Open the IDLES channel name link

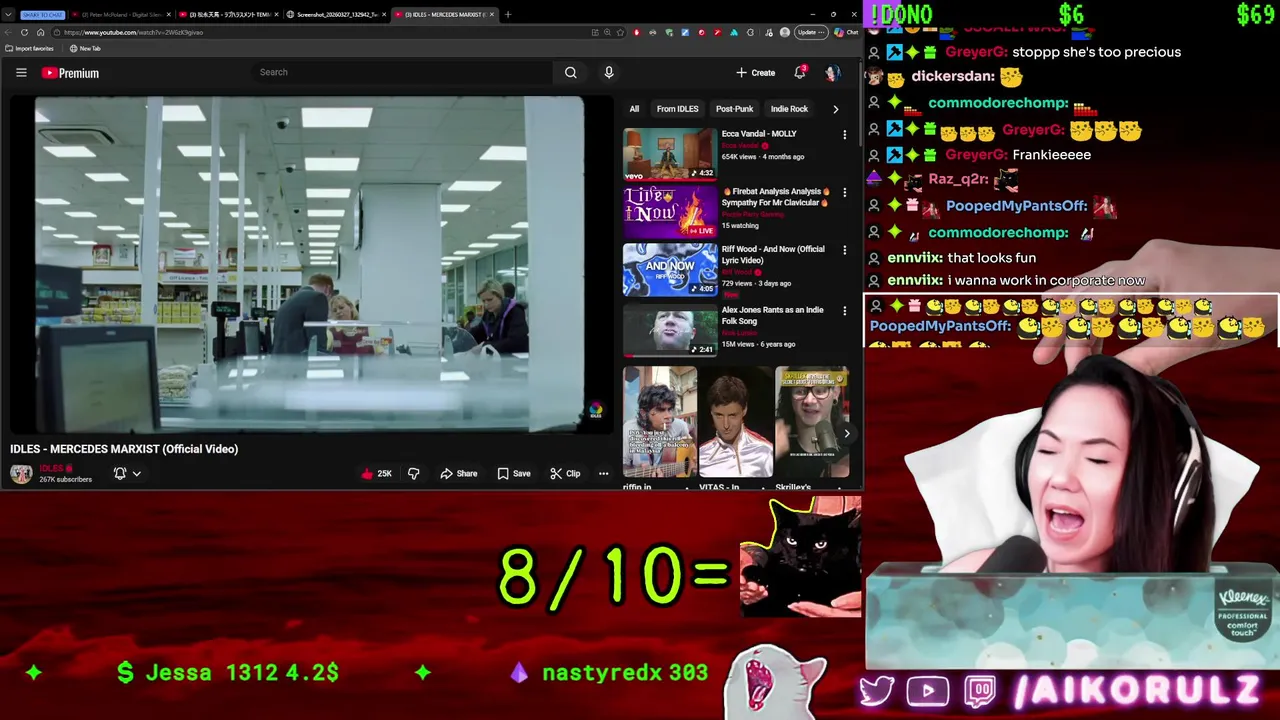point(52,468)
